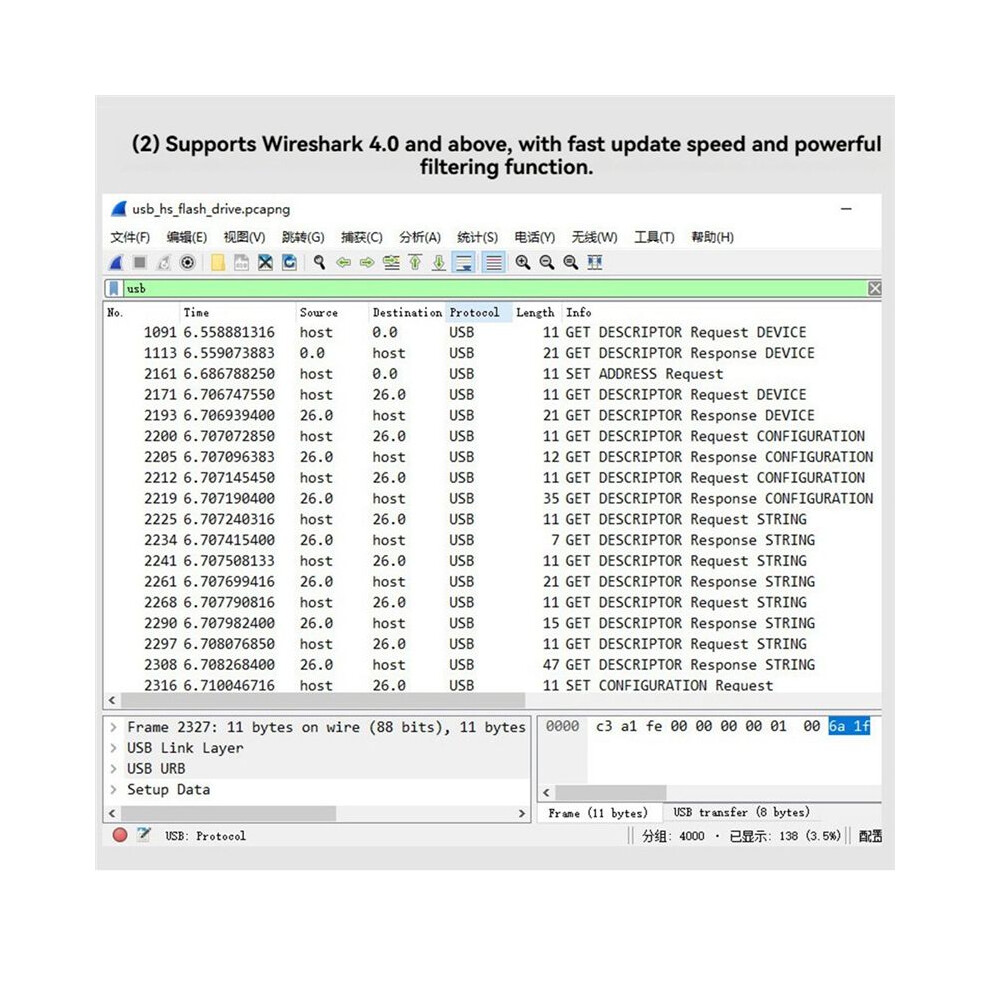Screen dimensions: 990x990
Task: Click the usb display filter input field
Action: click(x=494, y=289)
